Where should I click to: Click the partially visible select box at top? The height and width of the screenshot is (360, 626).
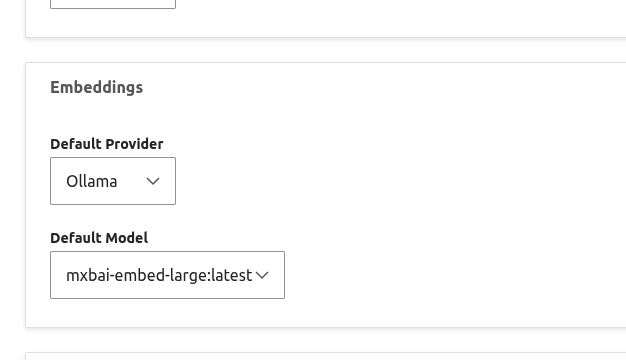(113, 4)
